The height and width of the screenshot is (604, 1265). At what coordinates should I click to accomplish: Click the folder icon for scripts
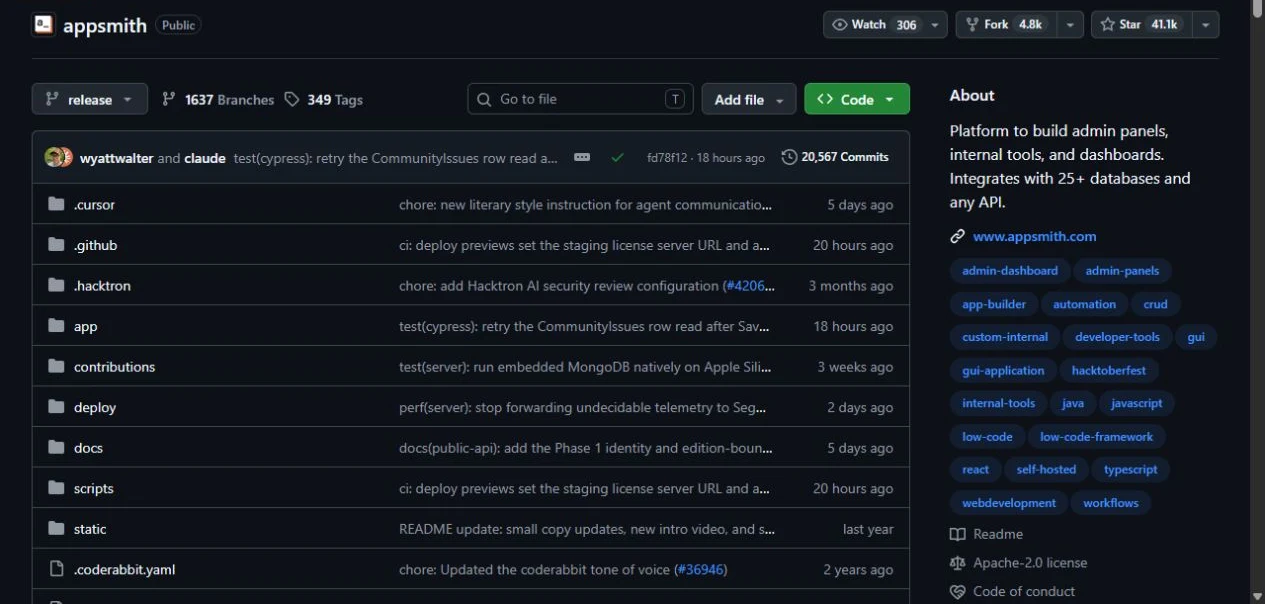(56, 488)
